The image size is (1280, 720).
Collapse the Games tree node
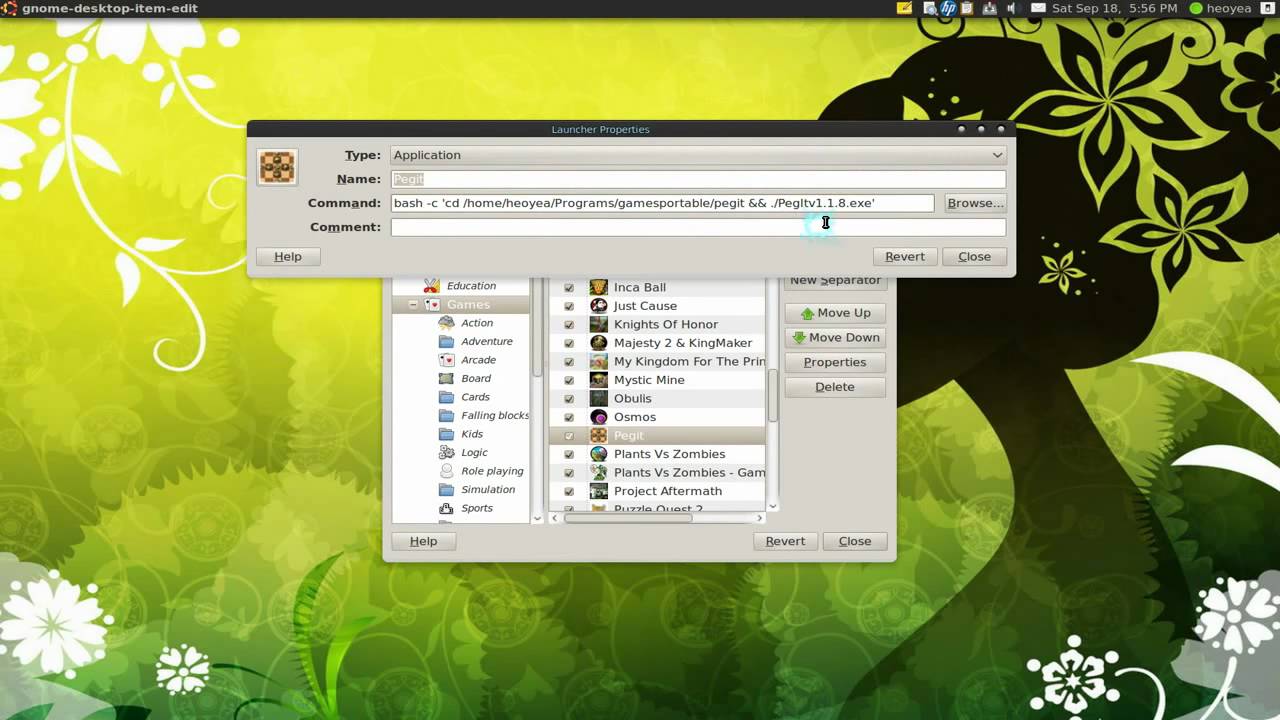tap(413, 304)
